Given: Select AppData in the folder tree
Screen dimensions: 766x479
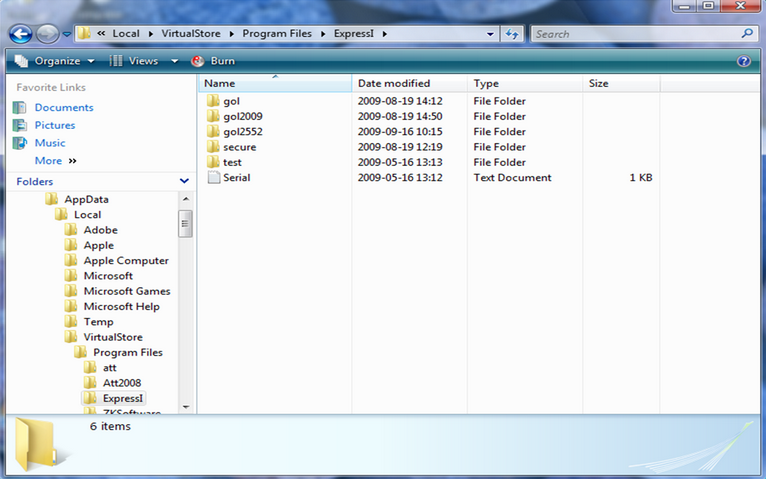Looking at the screenshot, I should click(x=86, y=199).
